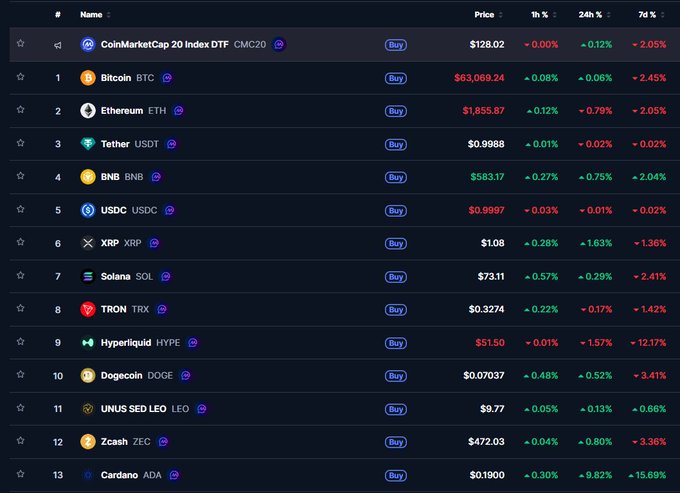The width and height of the screenshot is (680, 493).
Task: Sort table by 1h % column
Action: pyautogui.click(x=543, y=15)
